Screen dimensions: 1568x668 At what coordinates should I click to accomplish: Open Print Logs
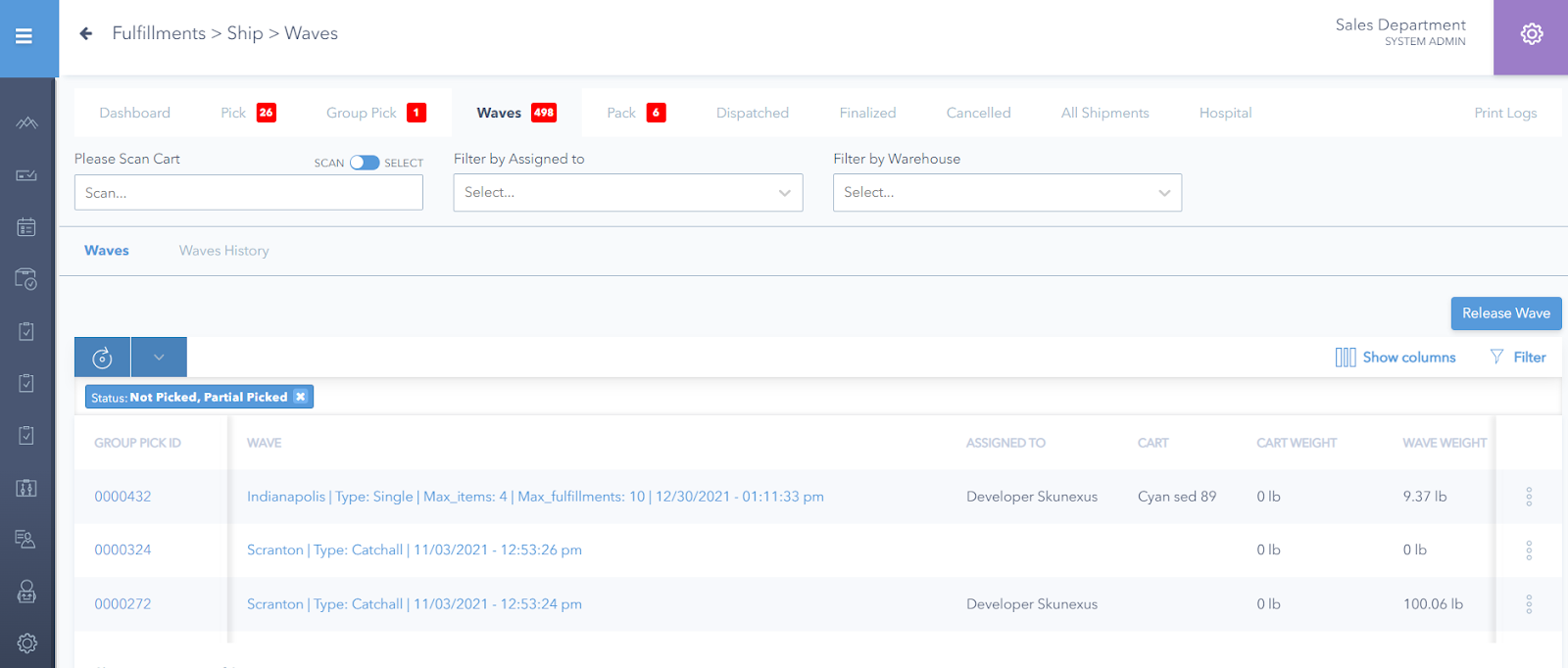[1505, 113]
